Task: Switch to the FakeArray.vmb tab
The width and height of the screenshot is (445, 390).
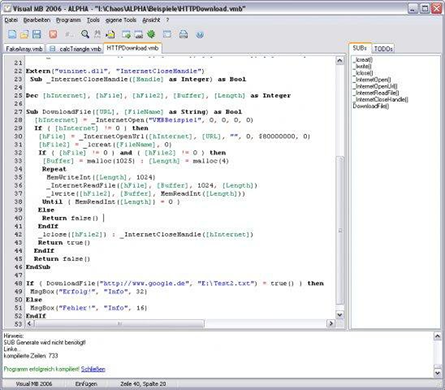Action: click(x=24, y=49)
